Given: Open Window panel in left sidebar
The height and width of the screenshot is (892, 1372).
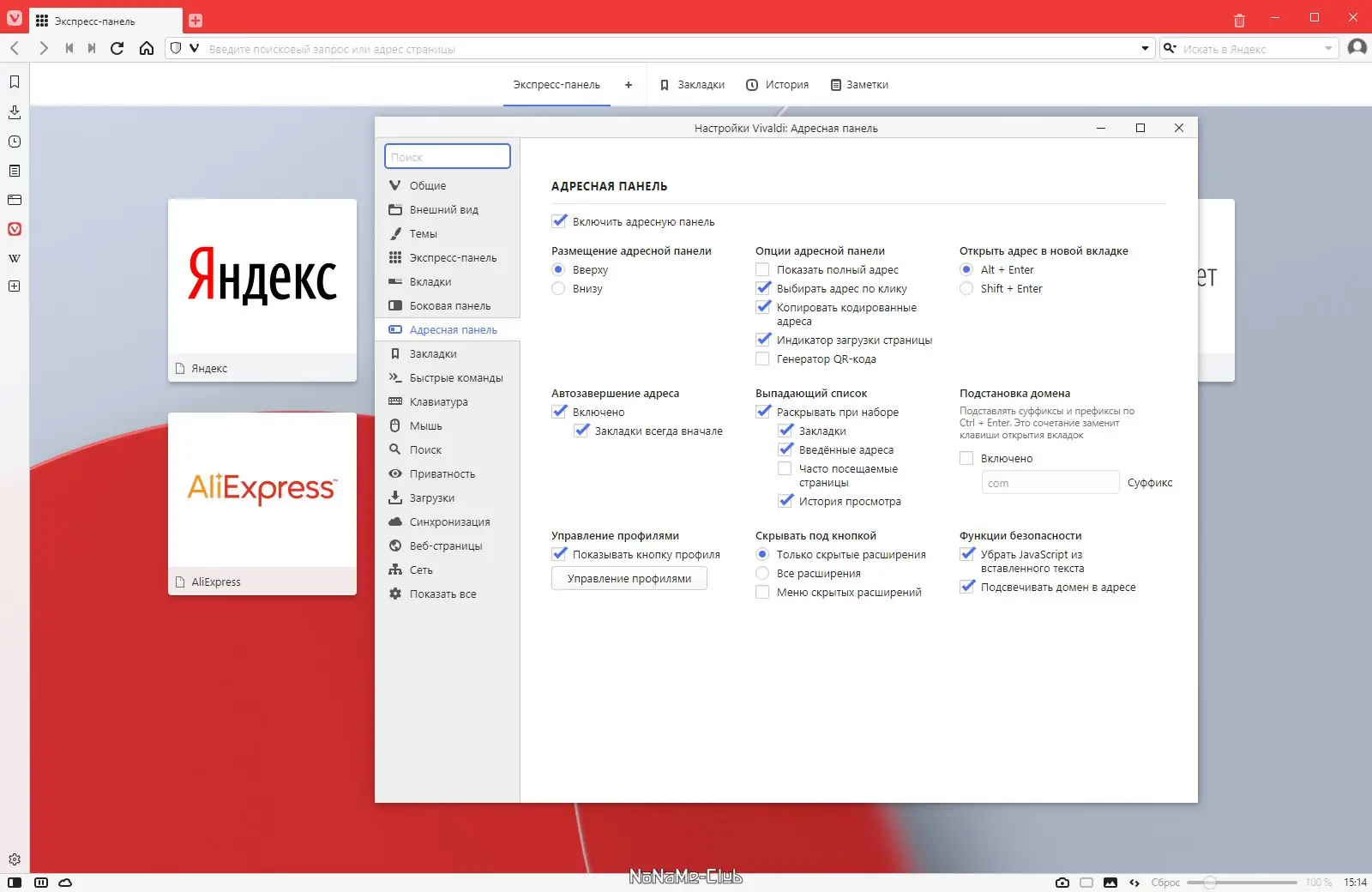Looking at the screenshot, I should [15, 200].
